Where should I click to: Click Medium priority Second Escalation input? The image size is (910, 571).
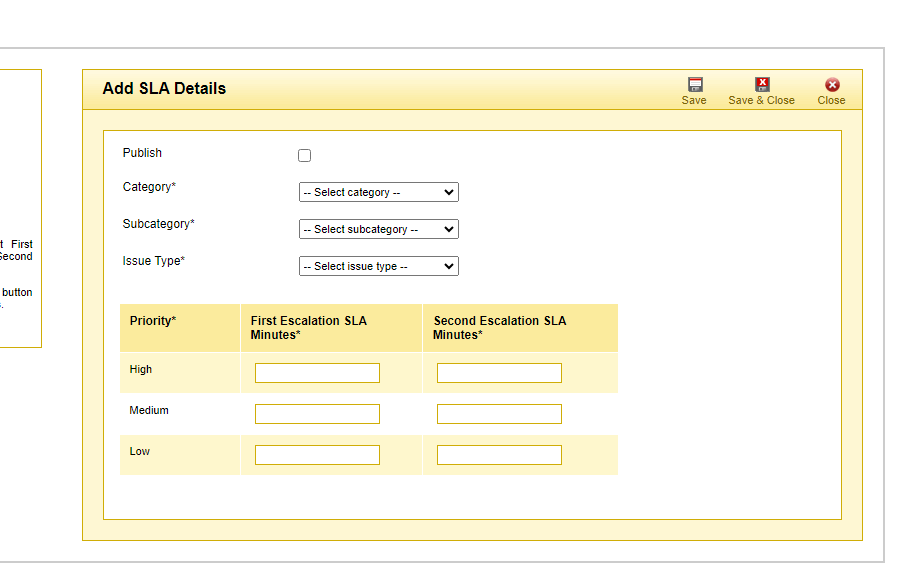click(499, 414)
